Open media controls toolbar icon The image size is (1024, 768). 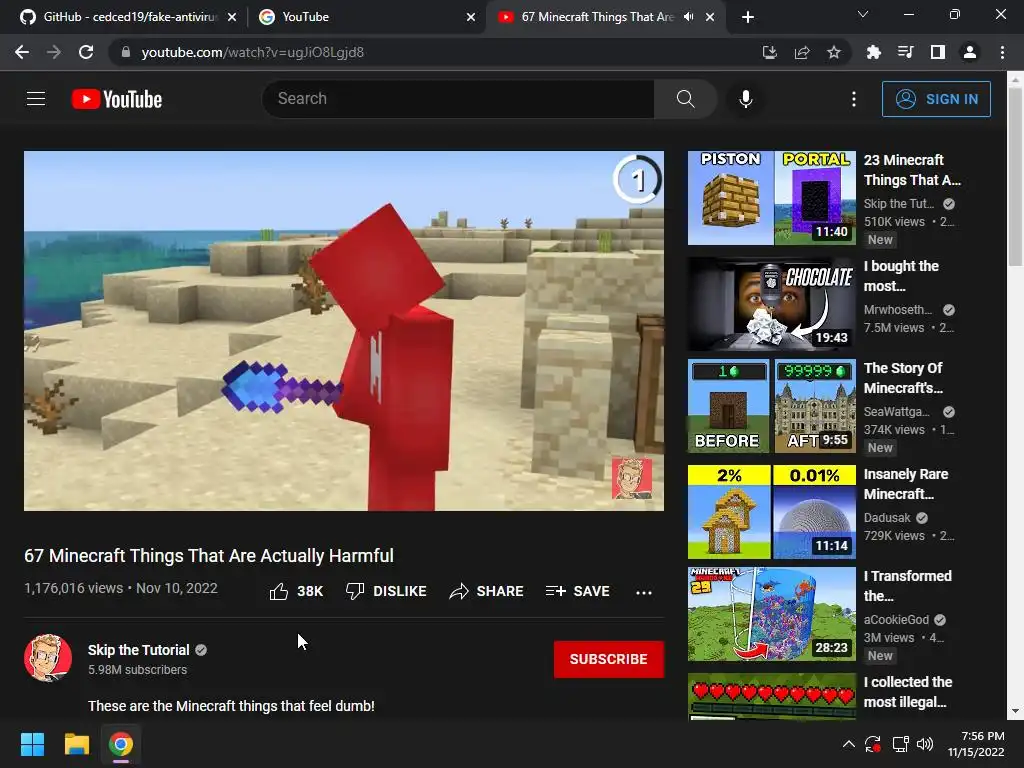905,52
